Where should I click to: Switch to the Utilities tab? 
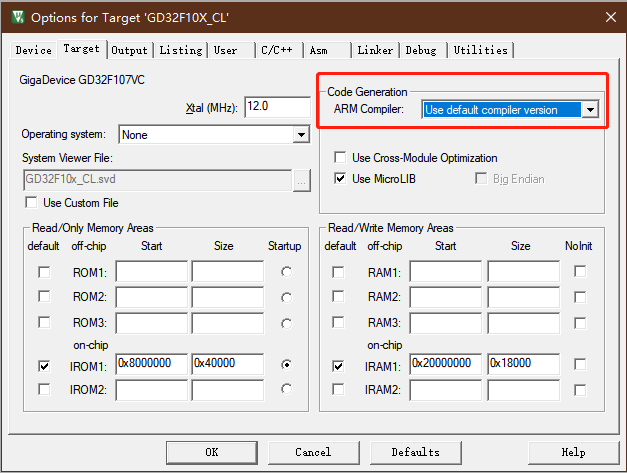coord(481,50)
